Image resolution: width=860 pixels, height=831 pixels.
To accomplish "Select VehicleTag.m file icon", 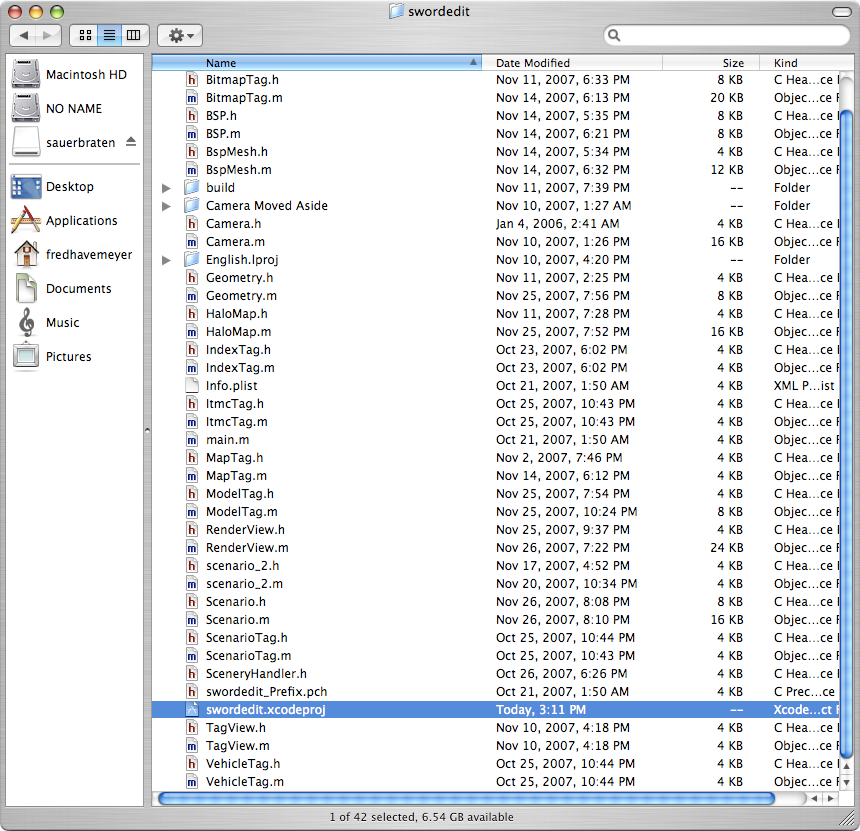I will point(191,782).
